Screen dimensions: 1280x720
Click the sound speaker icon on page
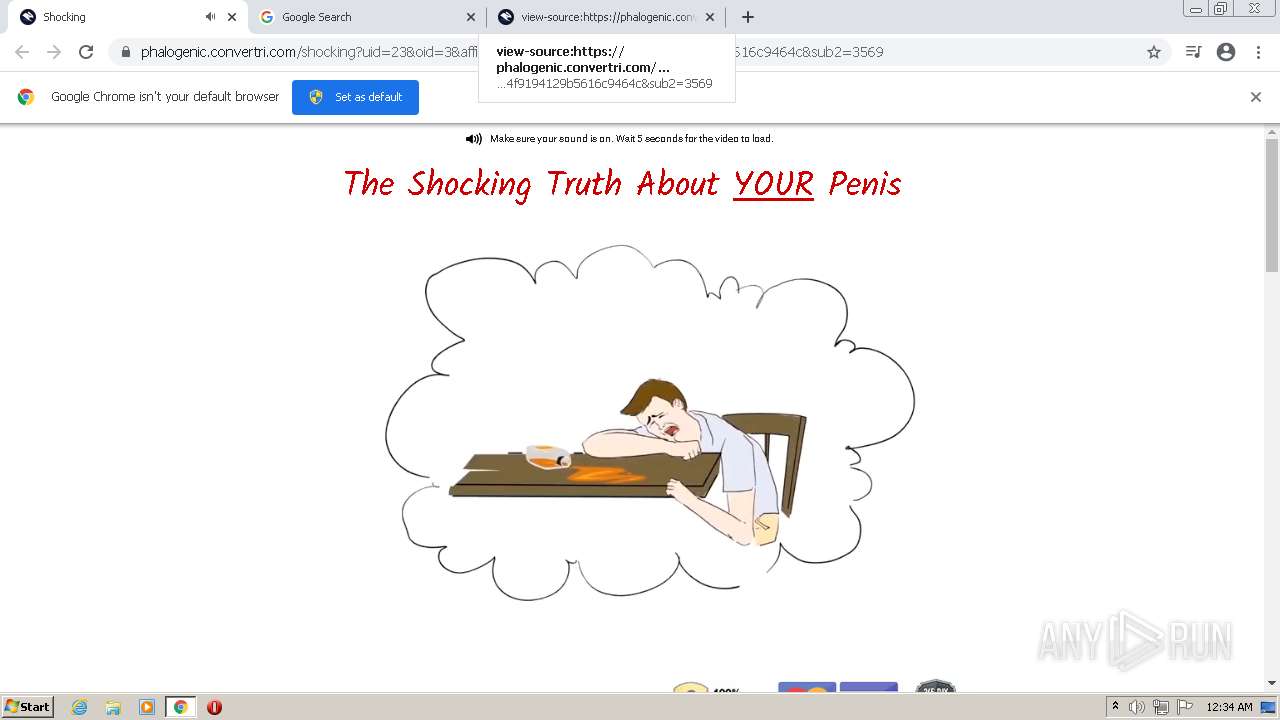tap(474, 139)
